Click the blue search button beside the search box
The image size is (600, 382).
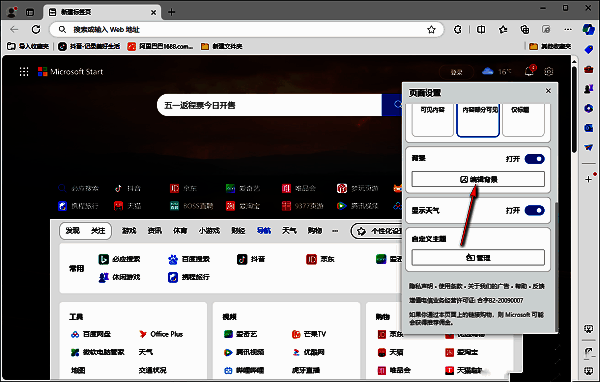(392, 105)
